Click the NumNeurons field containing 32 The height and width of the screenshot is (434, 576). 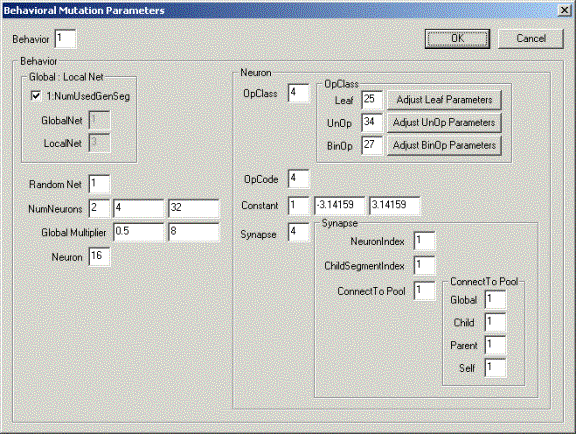pyautogui.click(x=194, y=208)
